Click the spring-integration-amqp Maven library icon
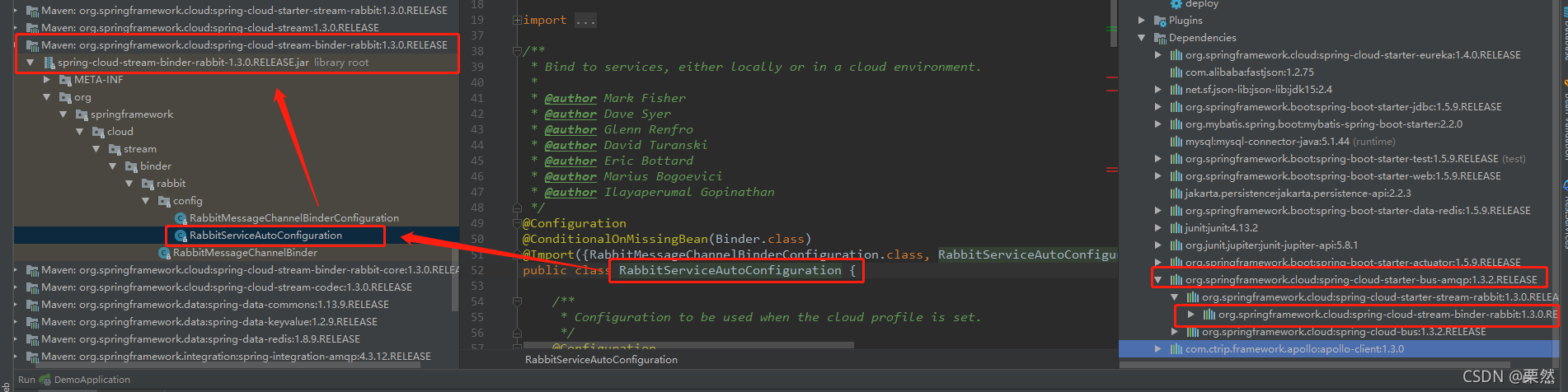Image resolution: width=1568 pixels, height=392 pixels. tap(33, 357)
